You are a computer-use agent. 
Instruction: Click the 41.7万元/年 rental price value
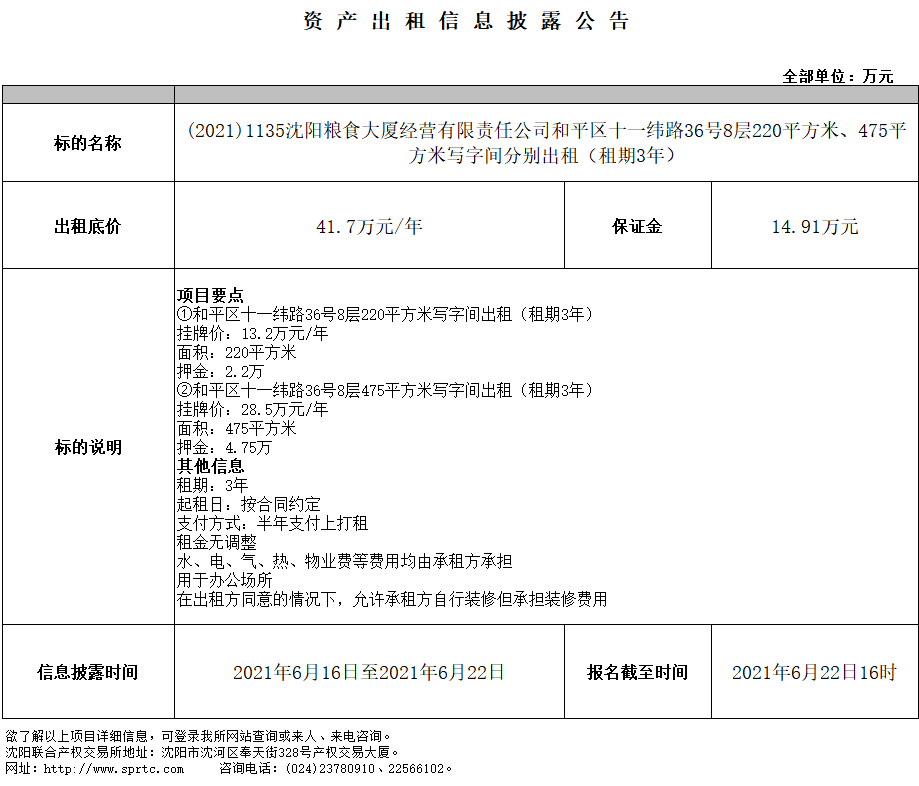pyautogui.click(x=369, y=227)
